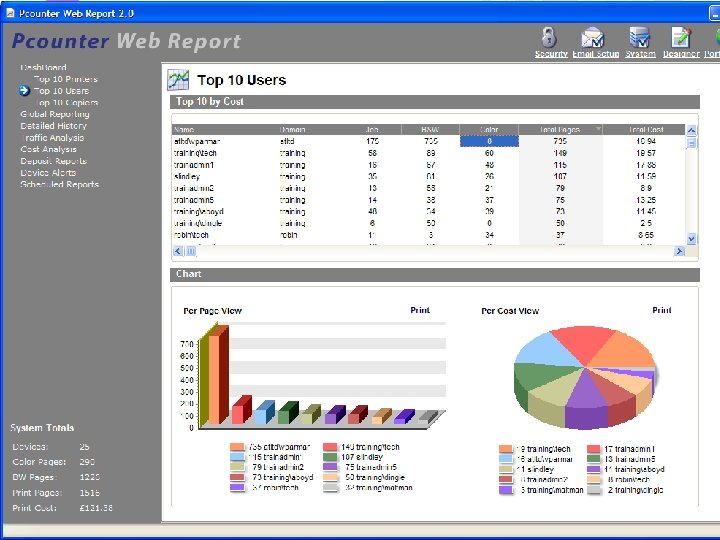
Task: Click the table's scroll right arrow
Action: [x=679, y=251]
